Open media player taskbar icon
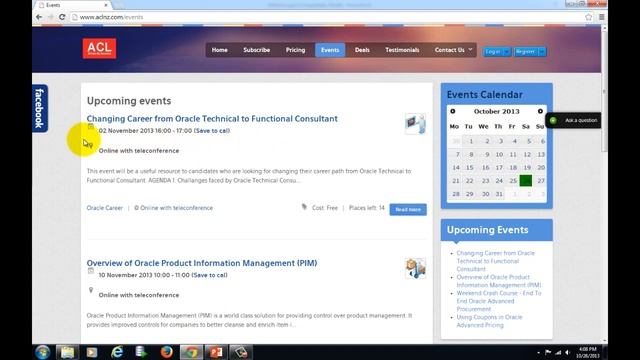 92,352
